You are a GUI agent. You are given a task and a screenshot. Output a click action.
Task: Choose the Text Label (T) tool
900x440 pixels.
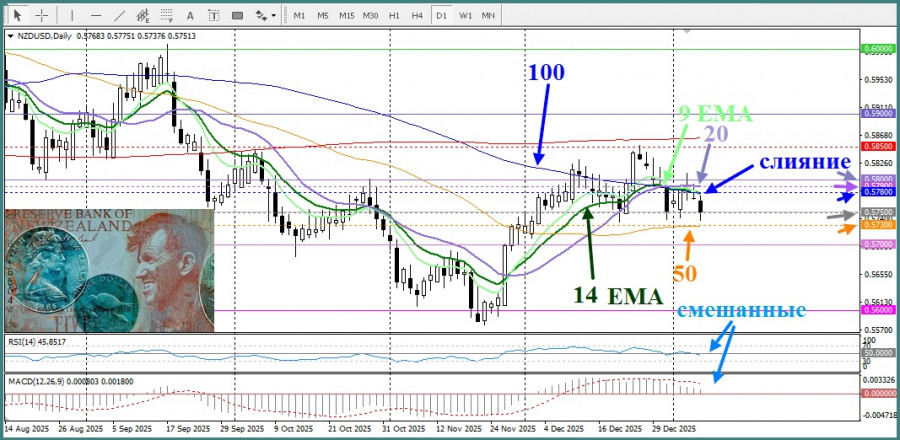click(x=214, y=15)
